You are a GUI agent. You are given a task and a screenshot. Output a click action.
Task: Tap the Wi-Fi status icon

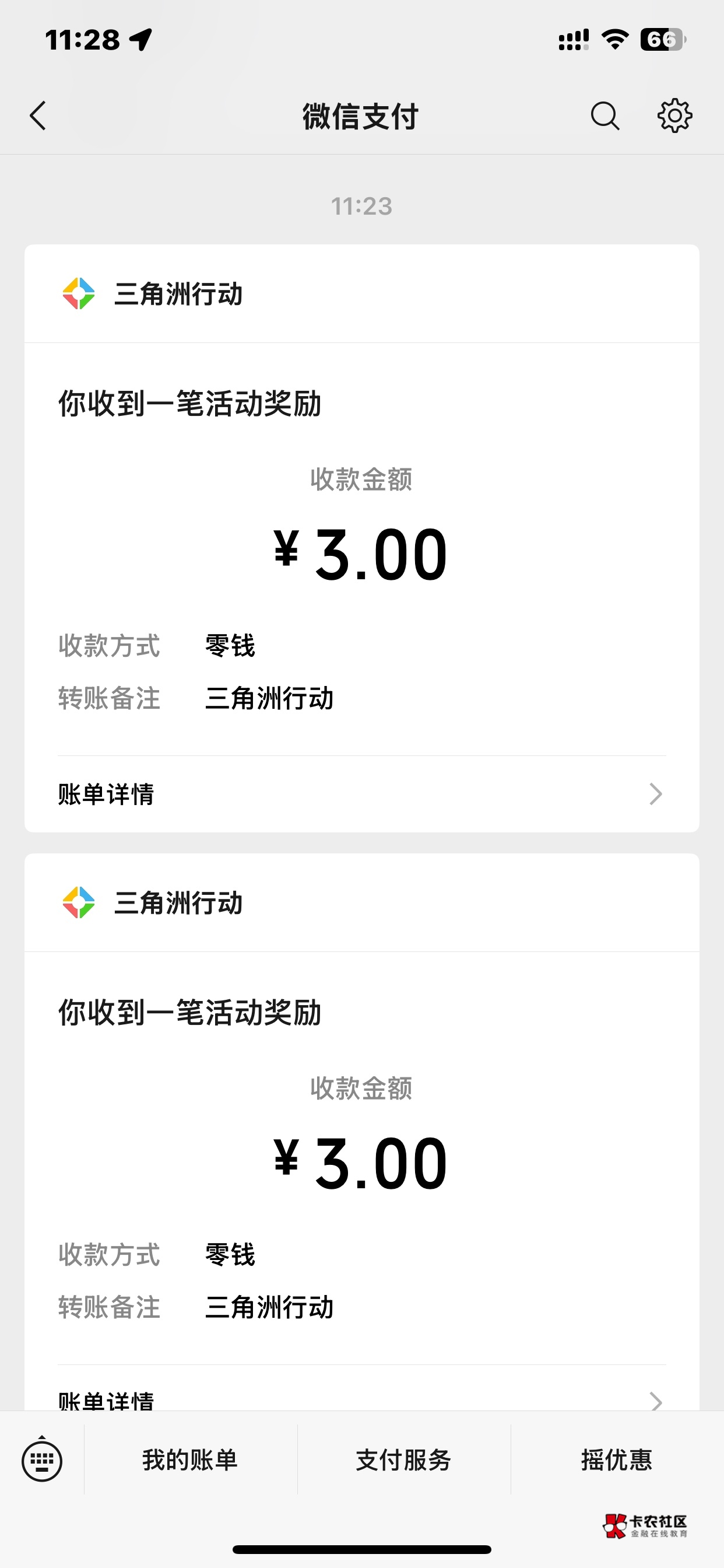click(x=614, y=40)
